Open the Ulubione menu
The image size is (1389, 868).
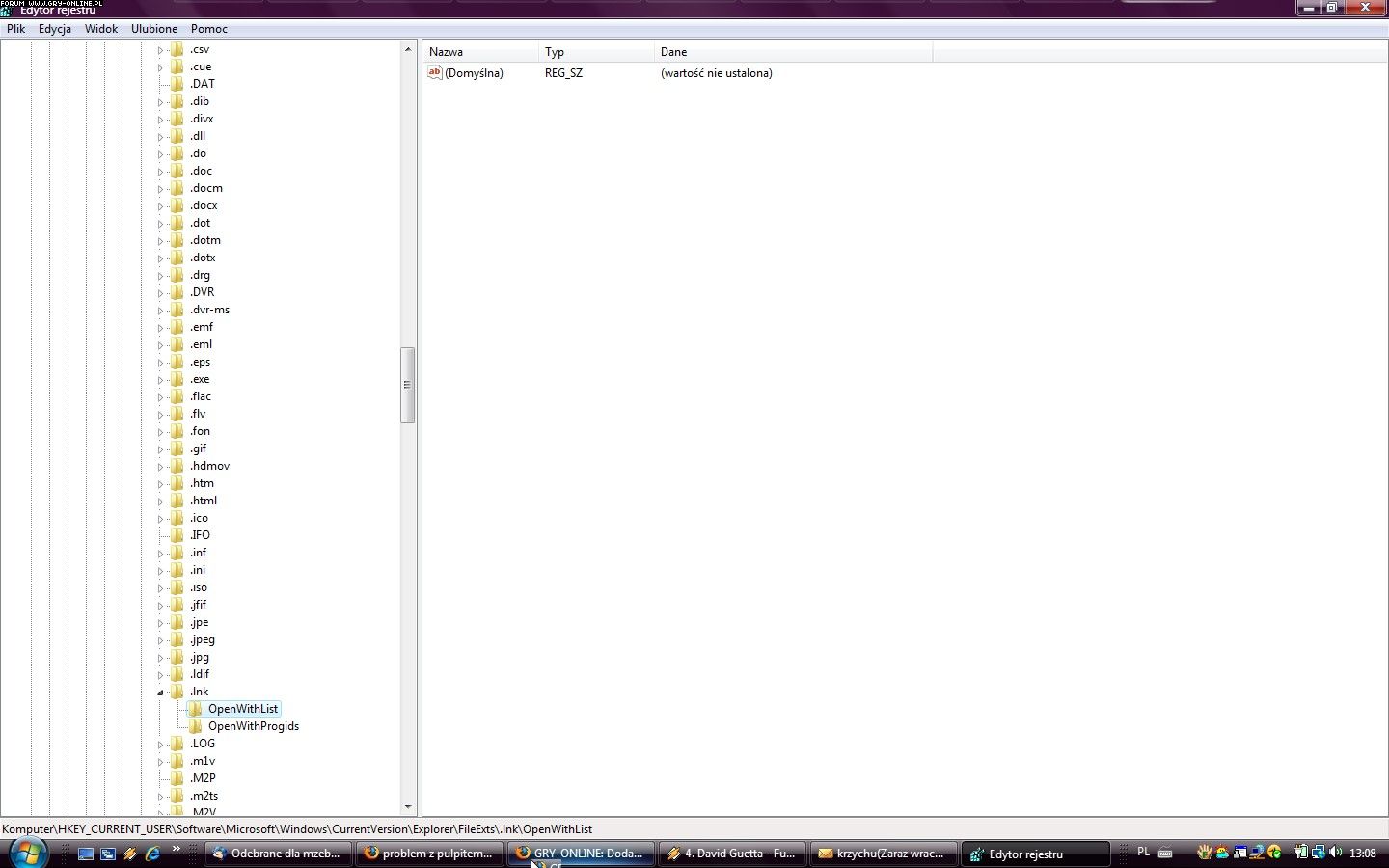click(x=154, y=29)
